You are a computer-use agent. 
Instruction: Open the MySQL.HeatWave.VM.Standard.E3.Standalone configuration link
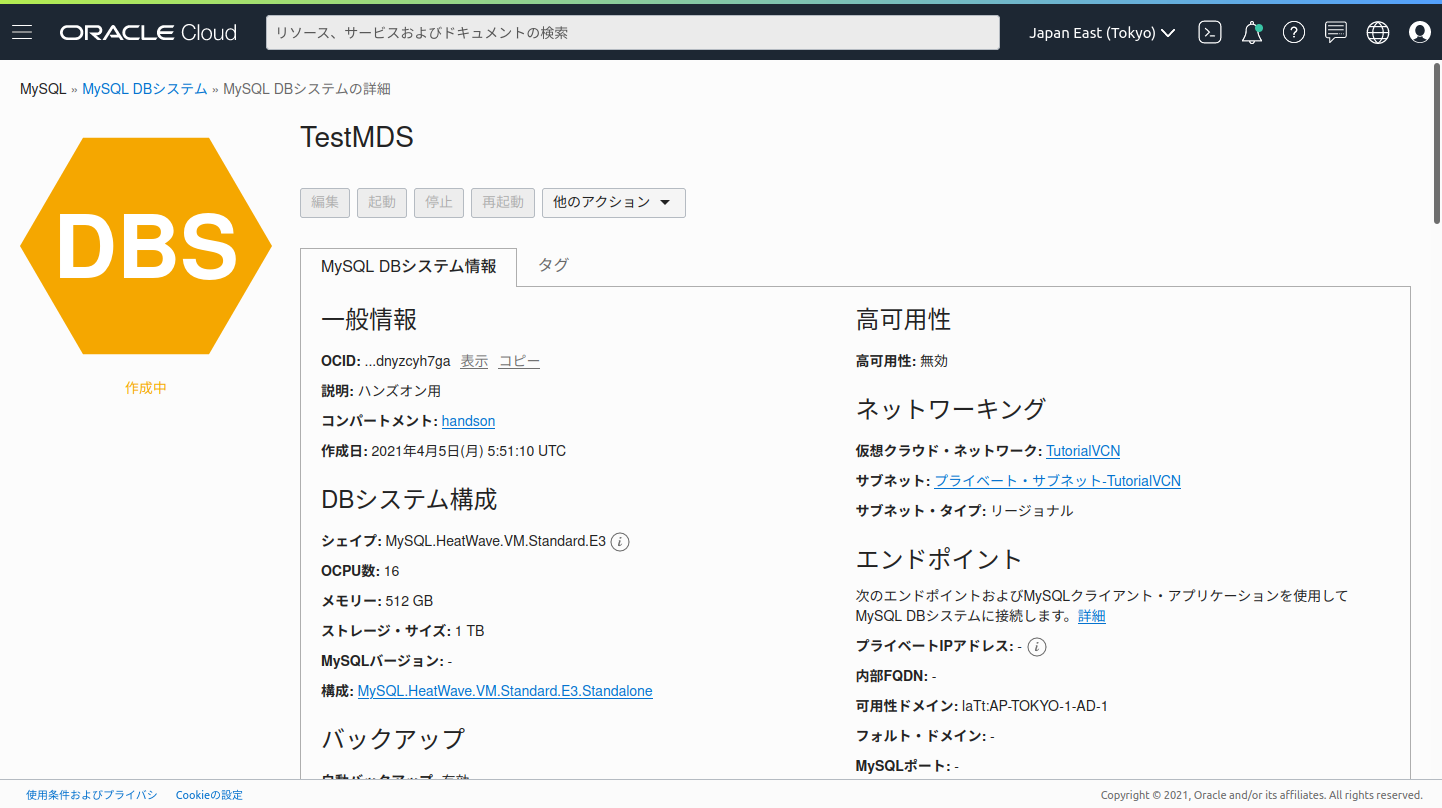point(505,691)
